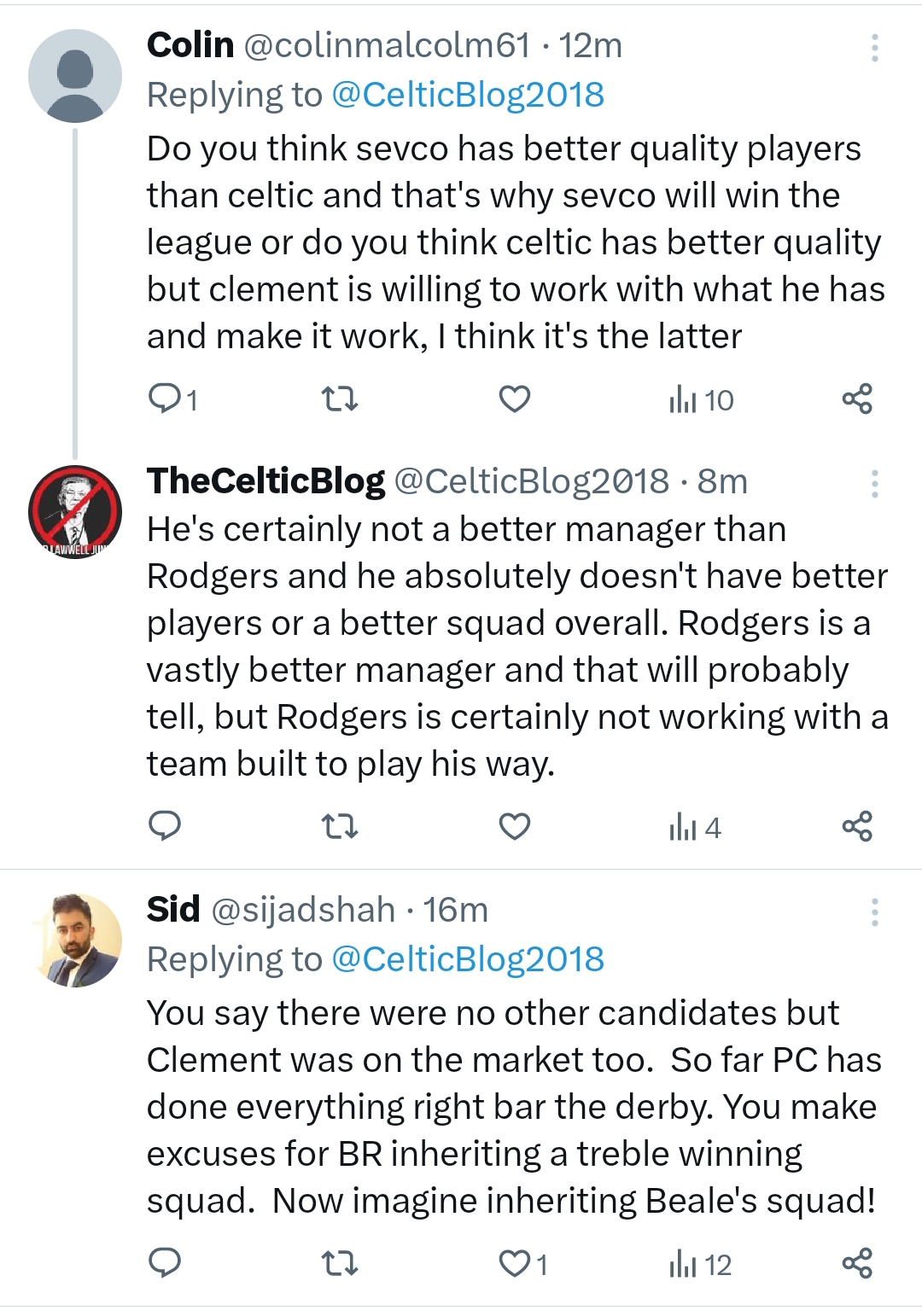922x1316 pixels.
Task: Share TheCelticBlog's tweet
Action: coord(857,826)
